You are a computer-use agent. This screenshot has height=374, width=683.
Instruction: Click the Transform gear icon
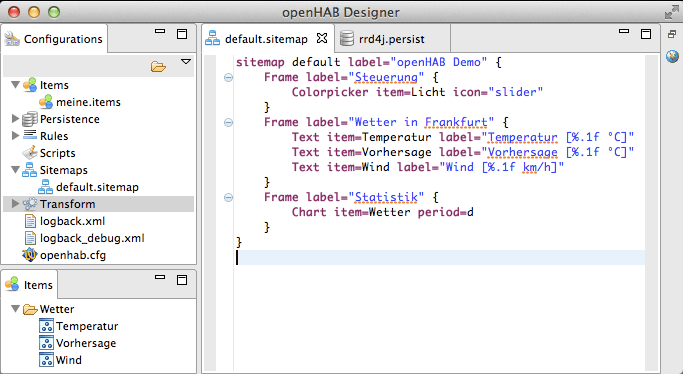tap(30, 204)
